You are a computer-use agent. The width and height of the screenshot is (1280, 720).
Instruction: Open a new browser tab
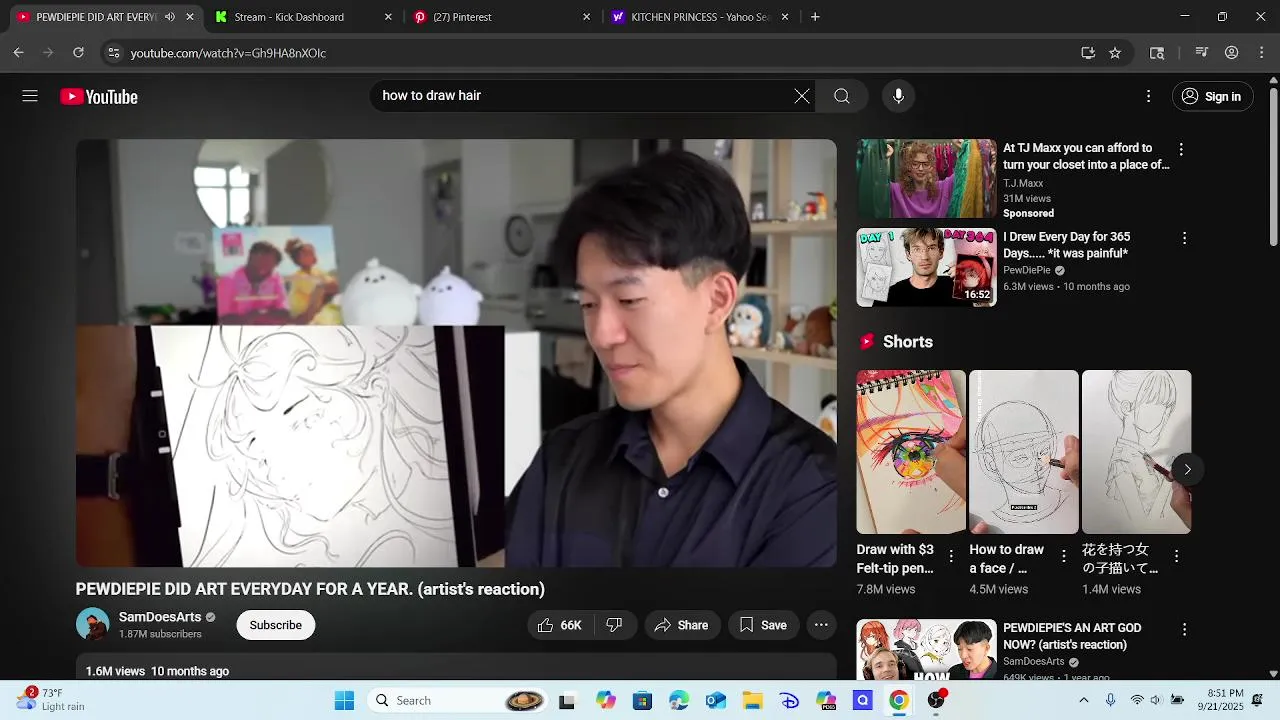coord(815,17)
